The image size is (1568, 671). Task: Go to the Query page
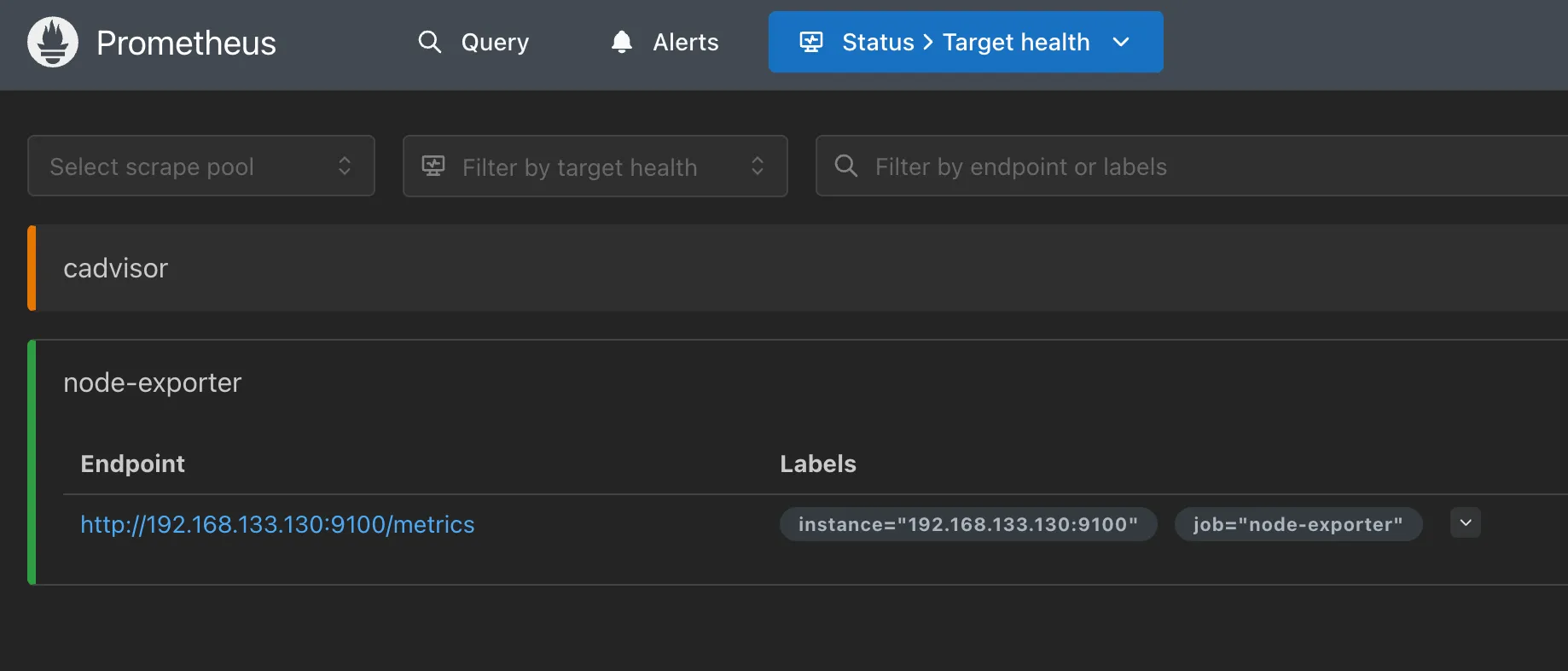(494, 42)
